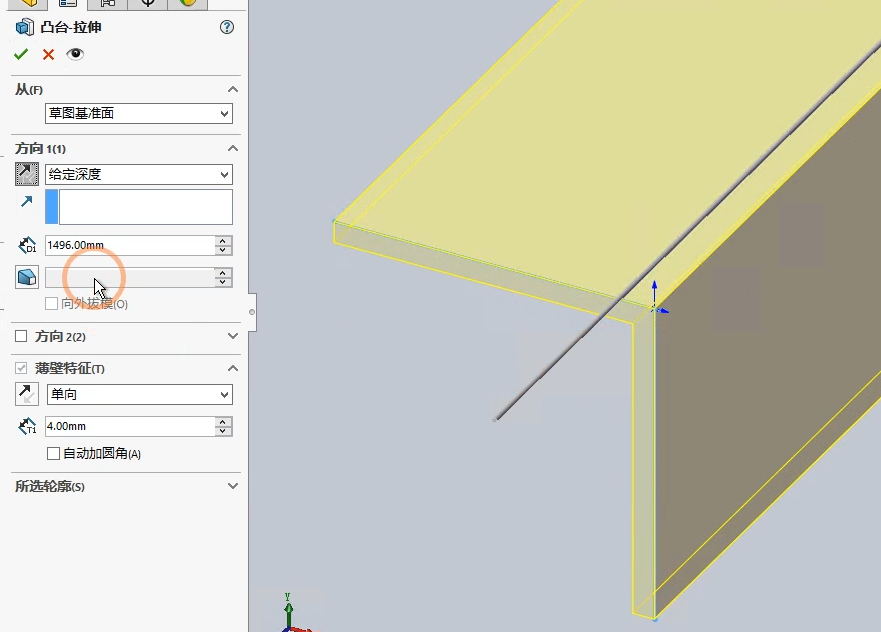Screen dimensions: 881x632
Task: Click reverse direction icon in 方向1
Action: click(x=27, y=174)
